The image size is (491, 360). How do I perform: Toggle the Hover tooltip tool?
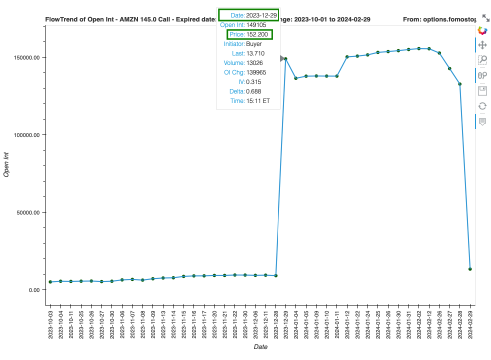coord(482,121)
